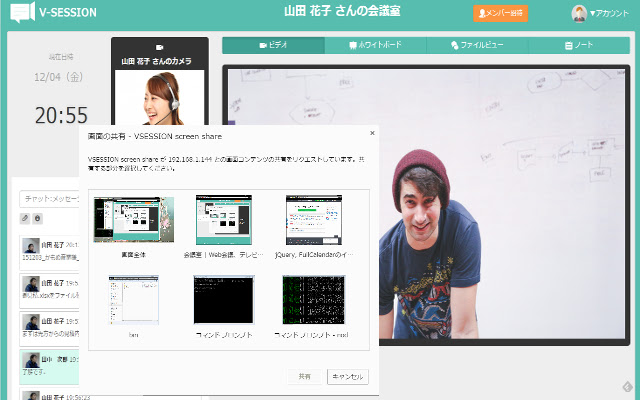Switch to the ビデオ tab
Viewport: 640px width, 400px height.
[273, 45]
